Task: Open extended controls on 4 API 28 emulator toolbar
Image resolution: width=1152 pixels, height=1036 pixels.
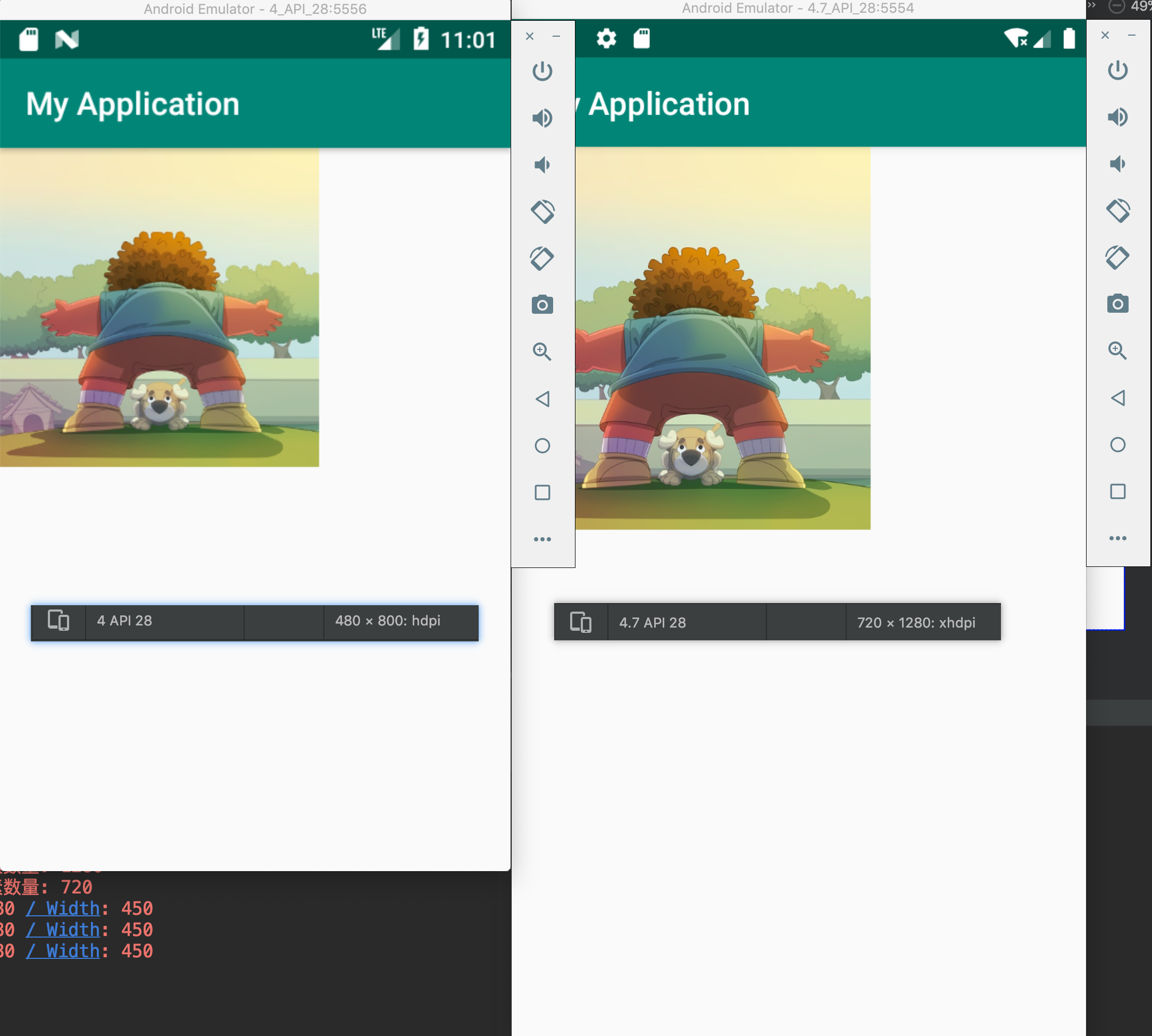Action: 542,539
